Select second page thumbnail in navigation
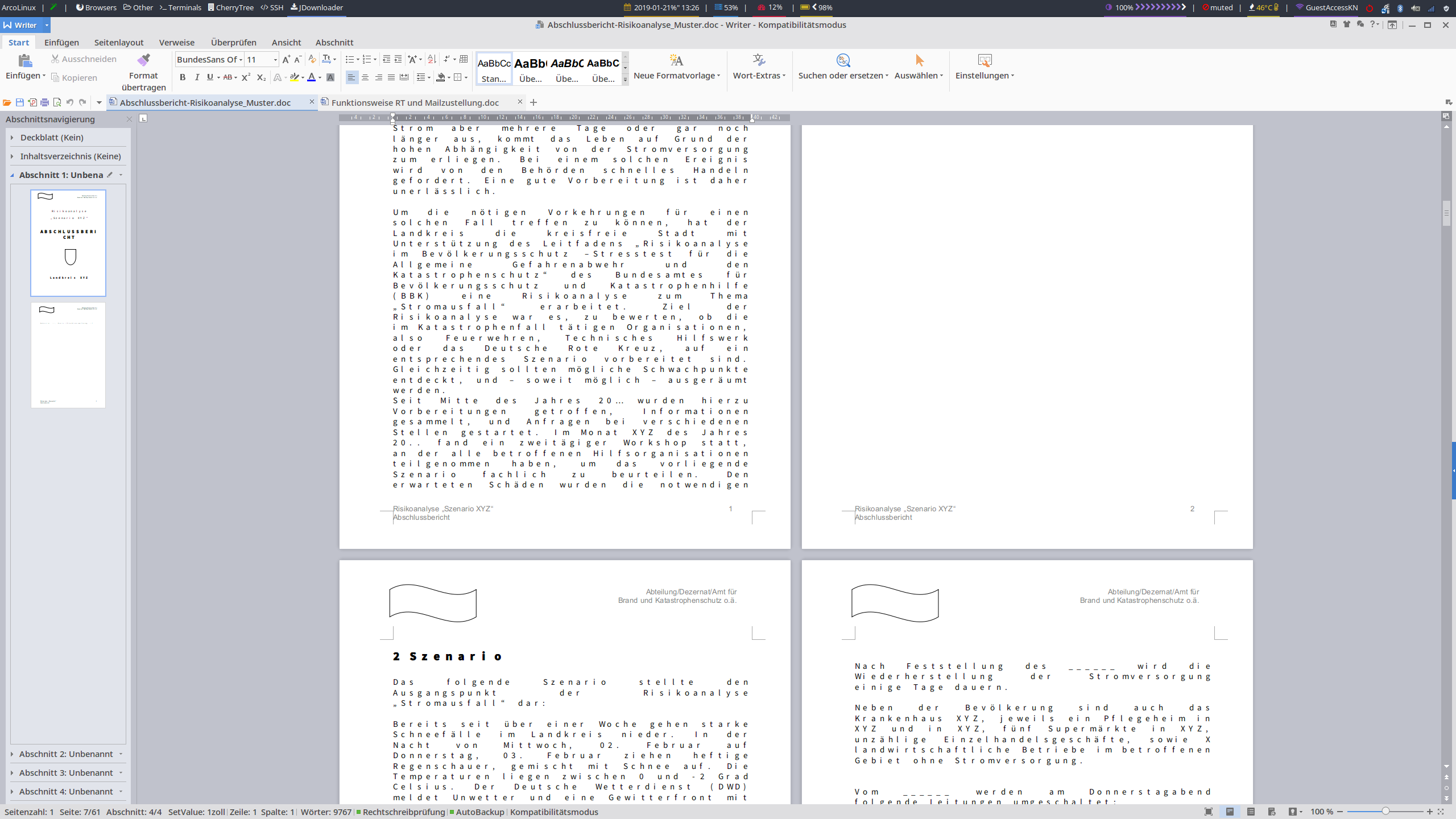Screen dimensions: 1456x819 coord(68,354)
